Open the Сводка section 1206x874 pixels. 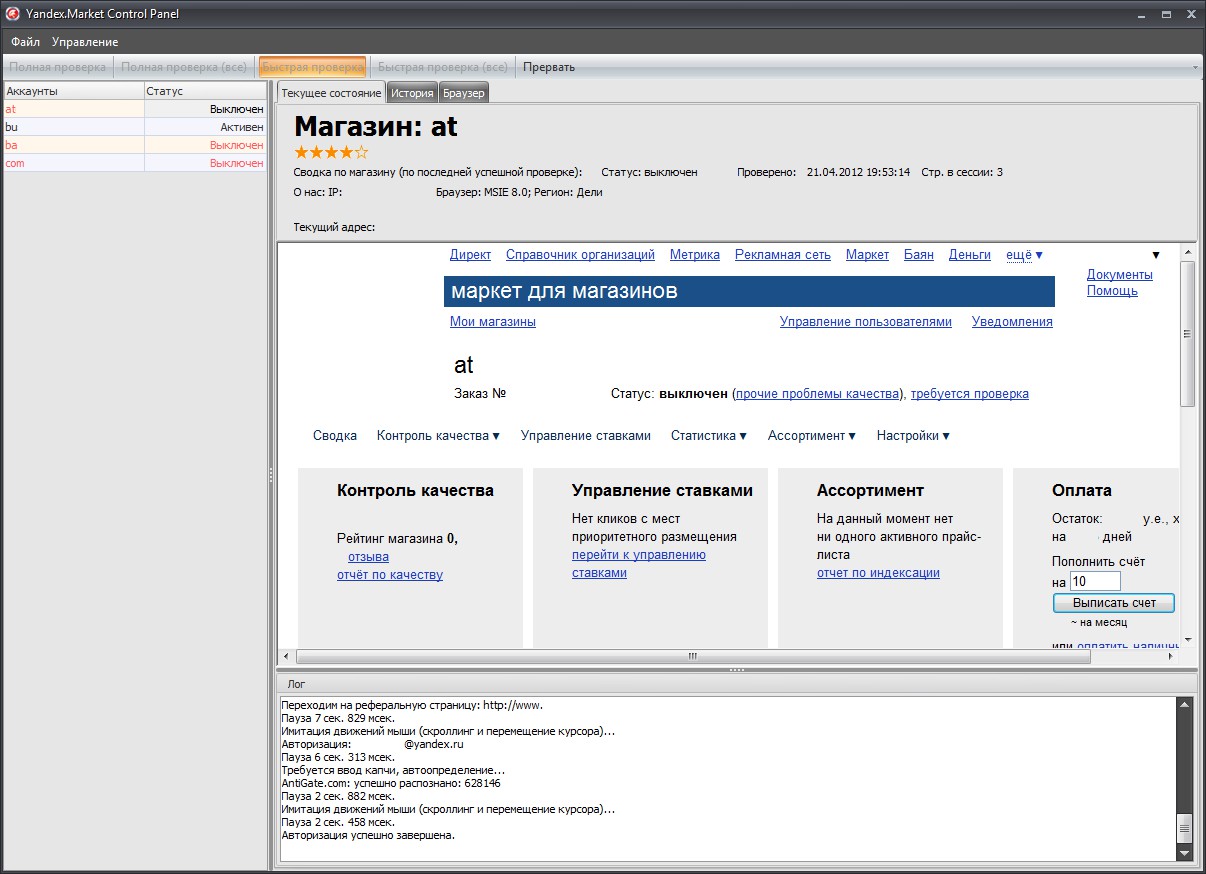click(335, 436)
